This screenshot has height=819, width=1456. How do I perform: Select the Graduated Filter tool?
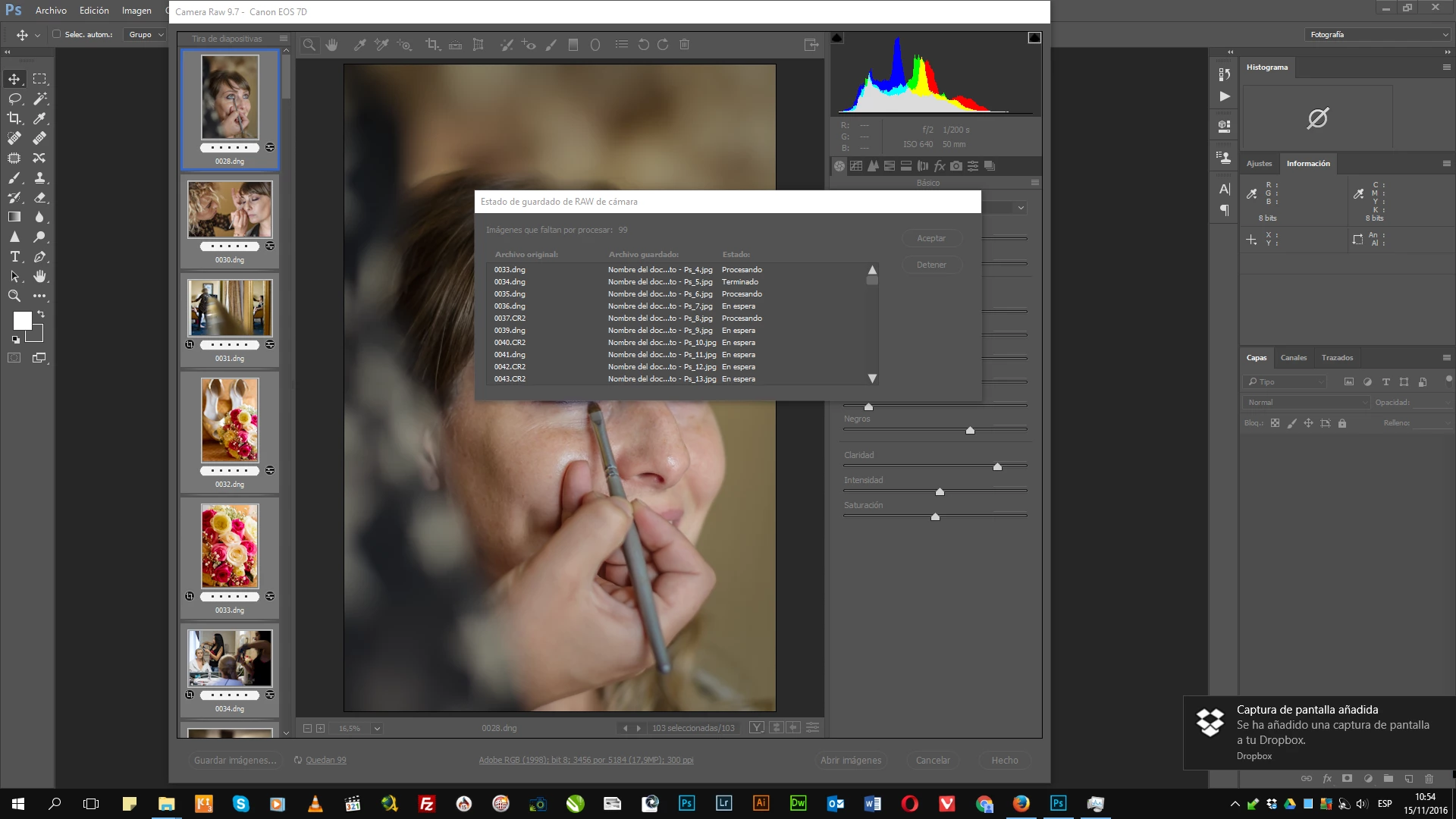[x=573, y=45]
